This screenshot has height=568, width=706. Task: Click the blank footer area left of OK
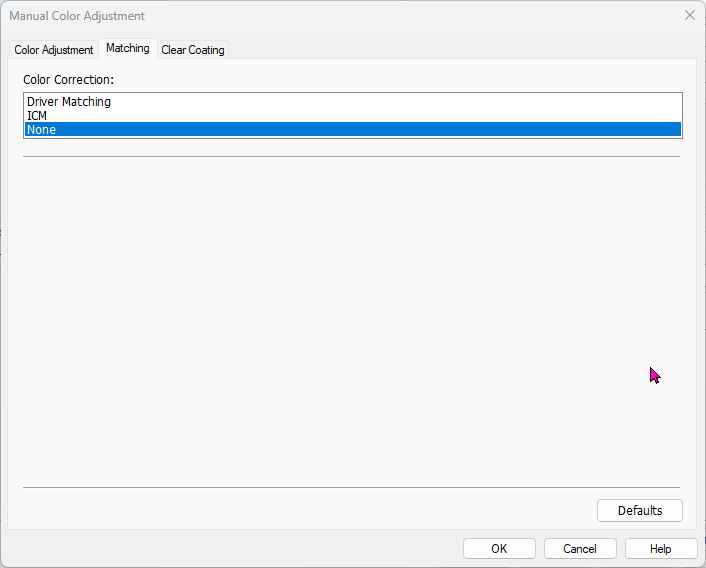(230, 548)
